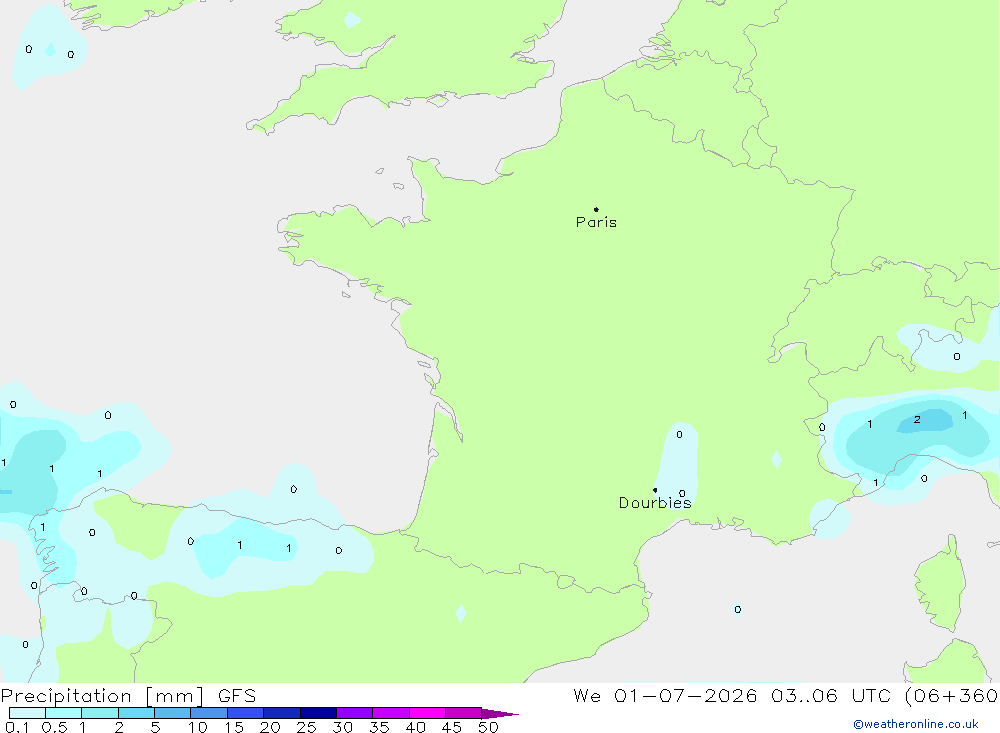
Task: Click the legend label '25'
Action: pyautogui.click(x=306, y=727)
